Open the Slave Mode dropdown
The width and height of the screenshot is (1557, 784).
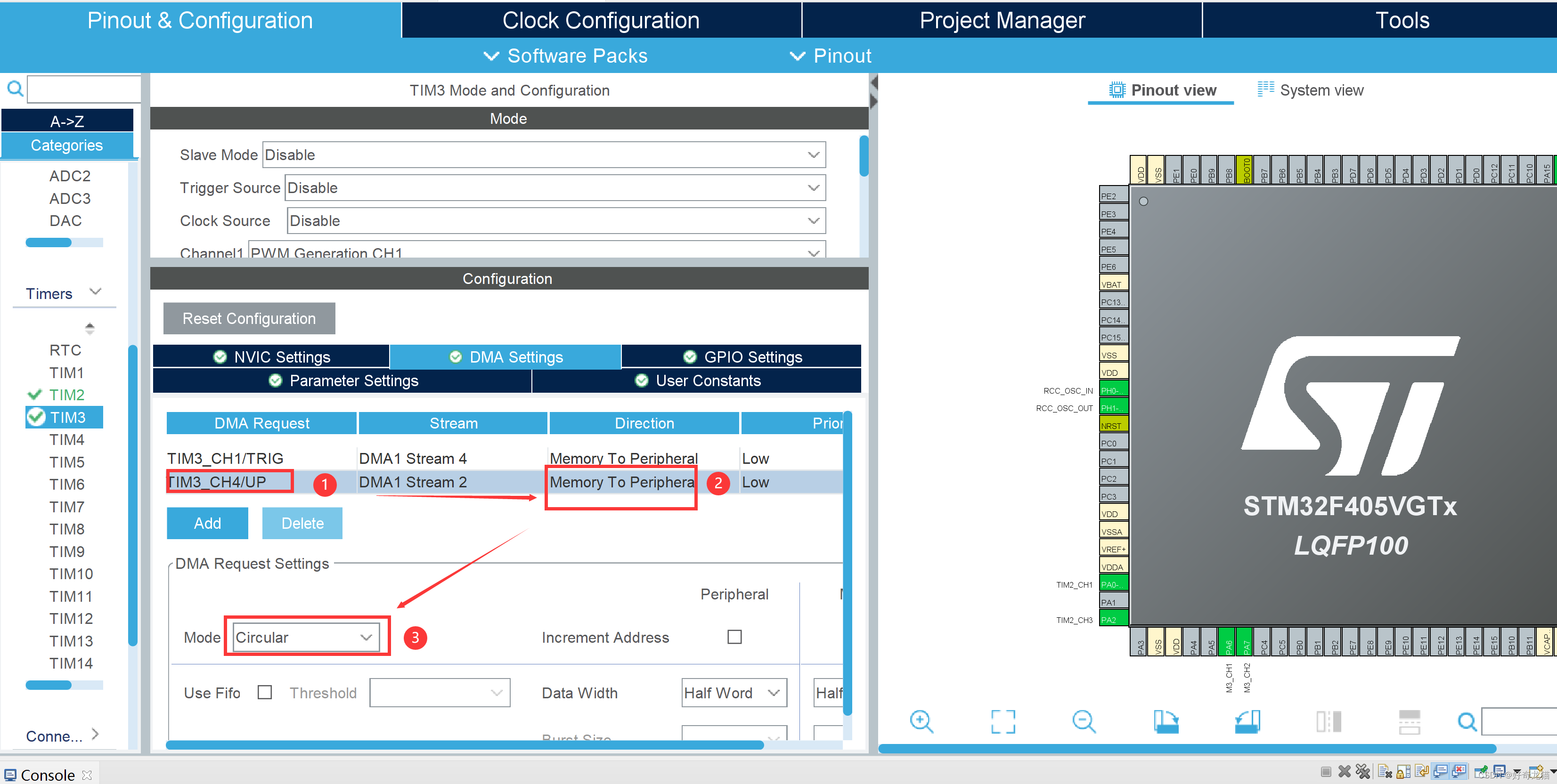[x=544, y=154]
